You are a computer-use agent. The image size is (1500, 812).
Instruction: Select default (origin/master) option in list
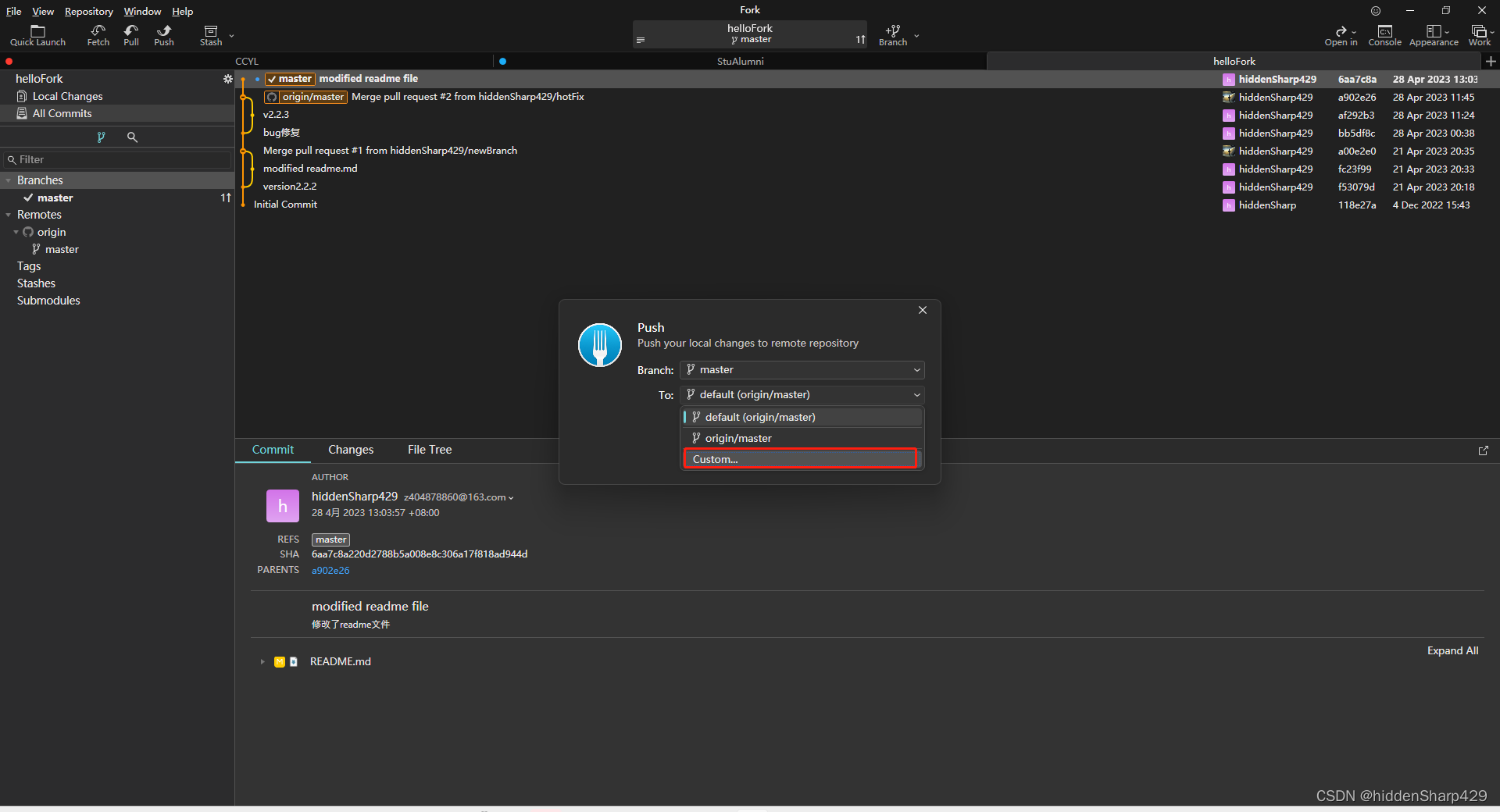(x=802, y=417)
